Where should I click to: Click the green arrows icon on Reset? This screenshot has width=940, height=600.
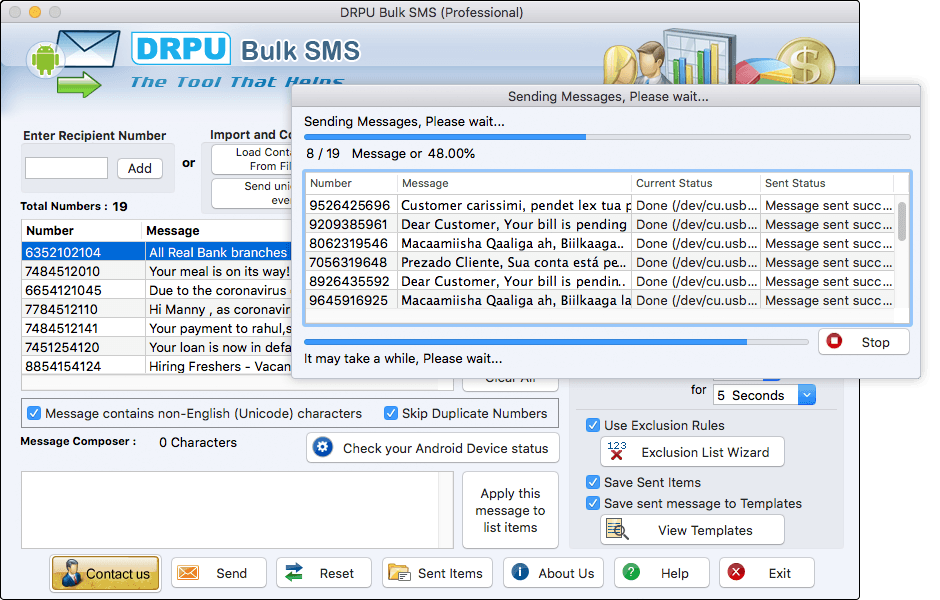pos(294,572)
